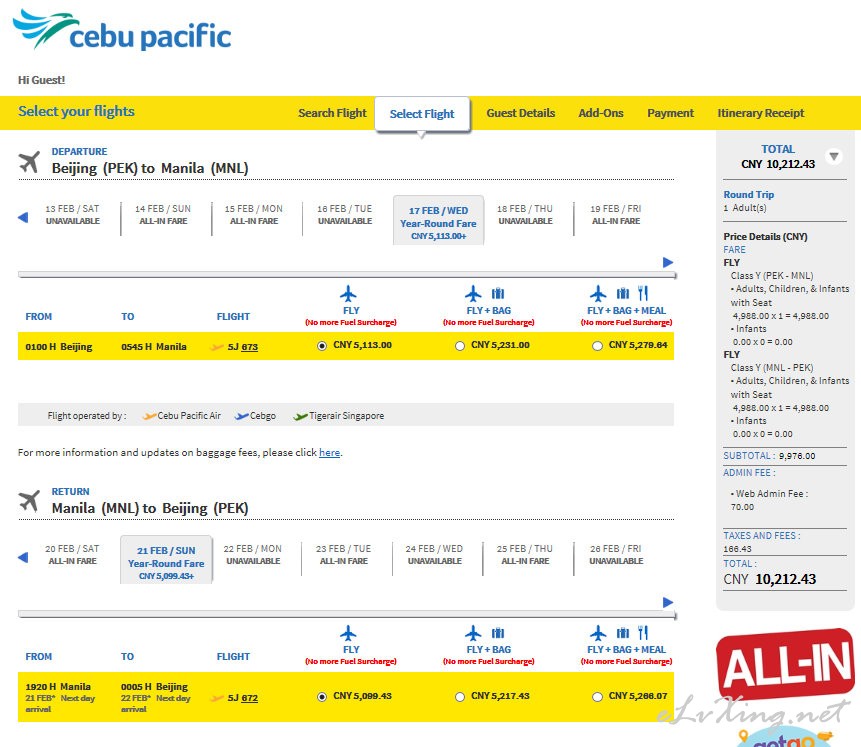Image resolution: width=861 pixels, height=747 pixels.
Task: Click the TAXES AND FEES label
Action: click(762, 536)
